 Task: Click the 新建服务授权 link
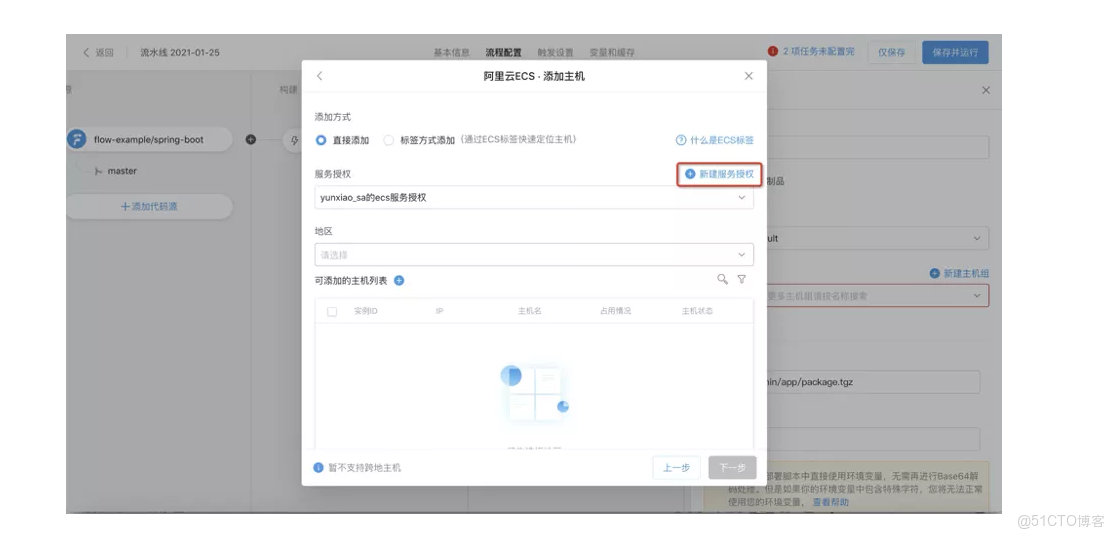[719, 173]
